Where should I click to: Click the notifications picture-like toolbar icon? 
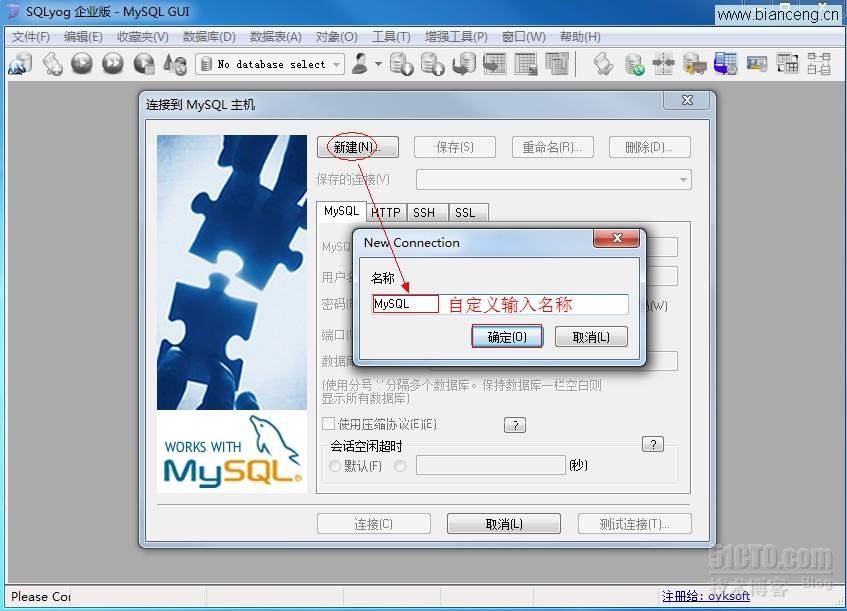pos(757,64)
